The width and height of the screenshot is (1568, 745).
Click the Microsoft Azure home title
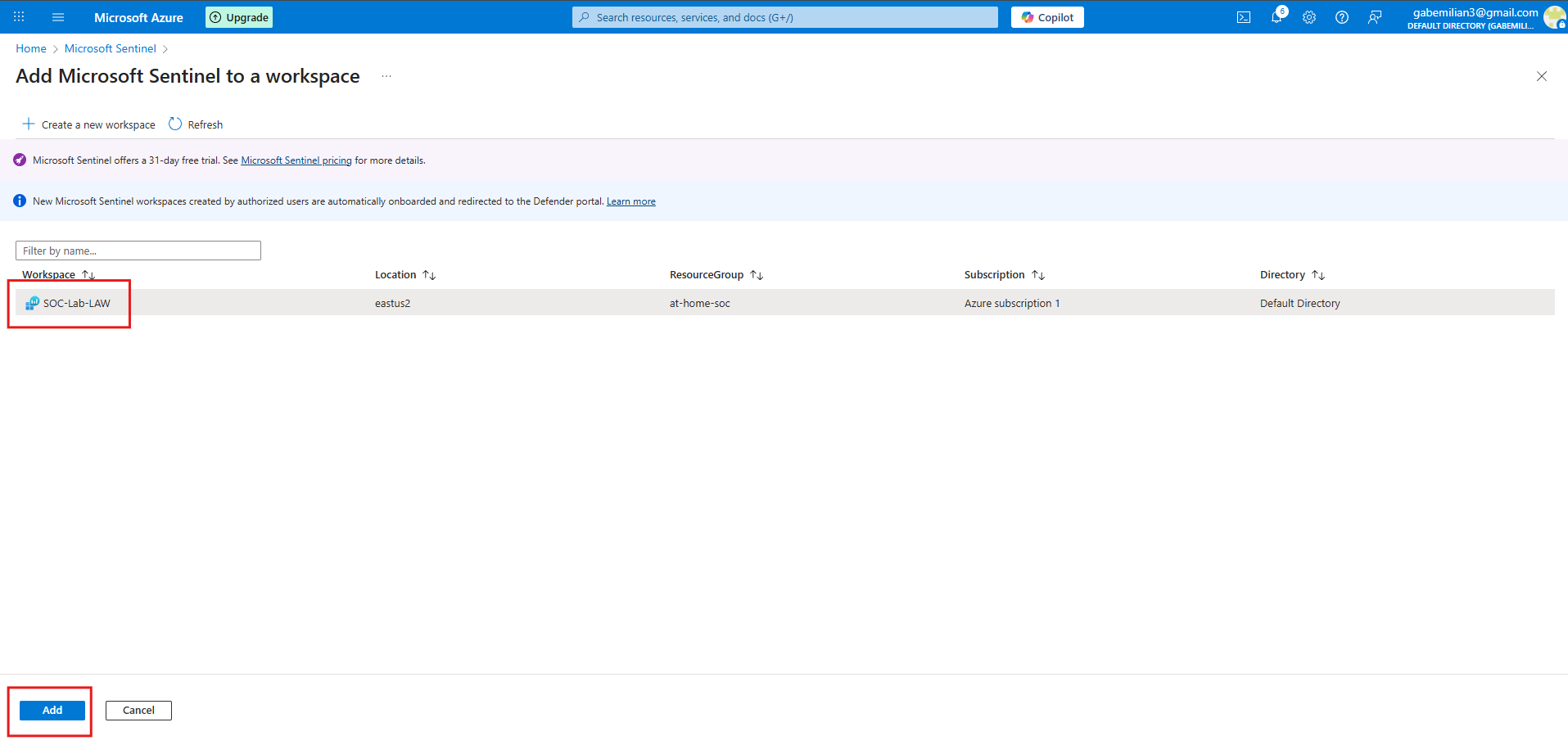138,17
